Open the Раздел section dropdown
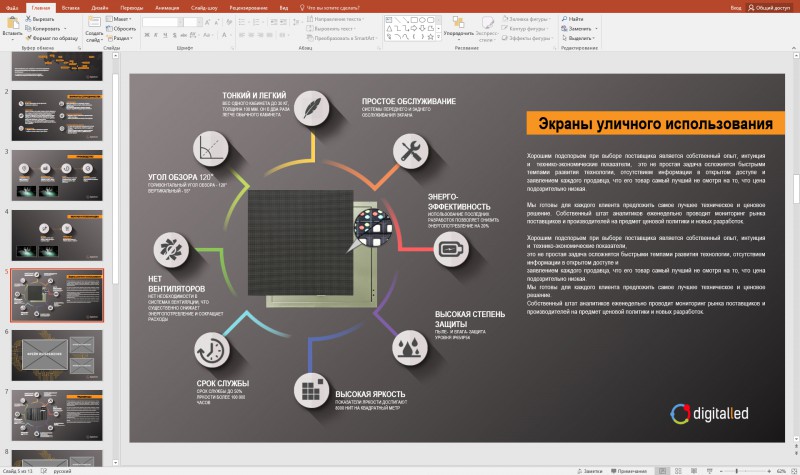 tap(120, 38)
